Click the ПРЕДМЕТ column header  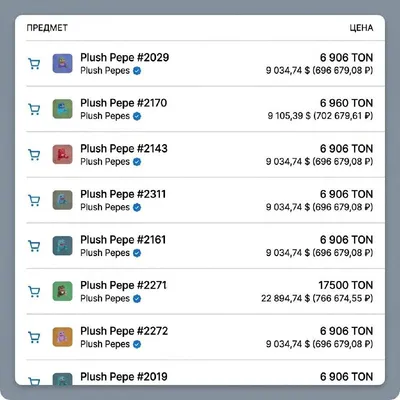tap(47, 28)
